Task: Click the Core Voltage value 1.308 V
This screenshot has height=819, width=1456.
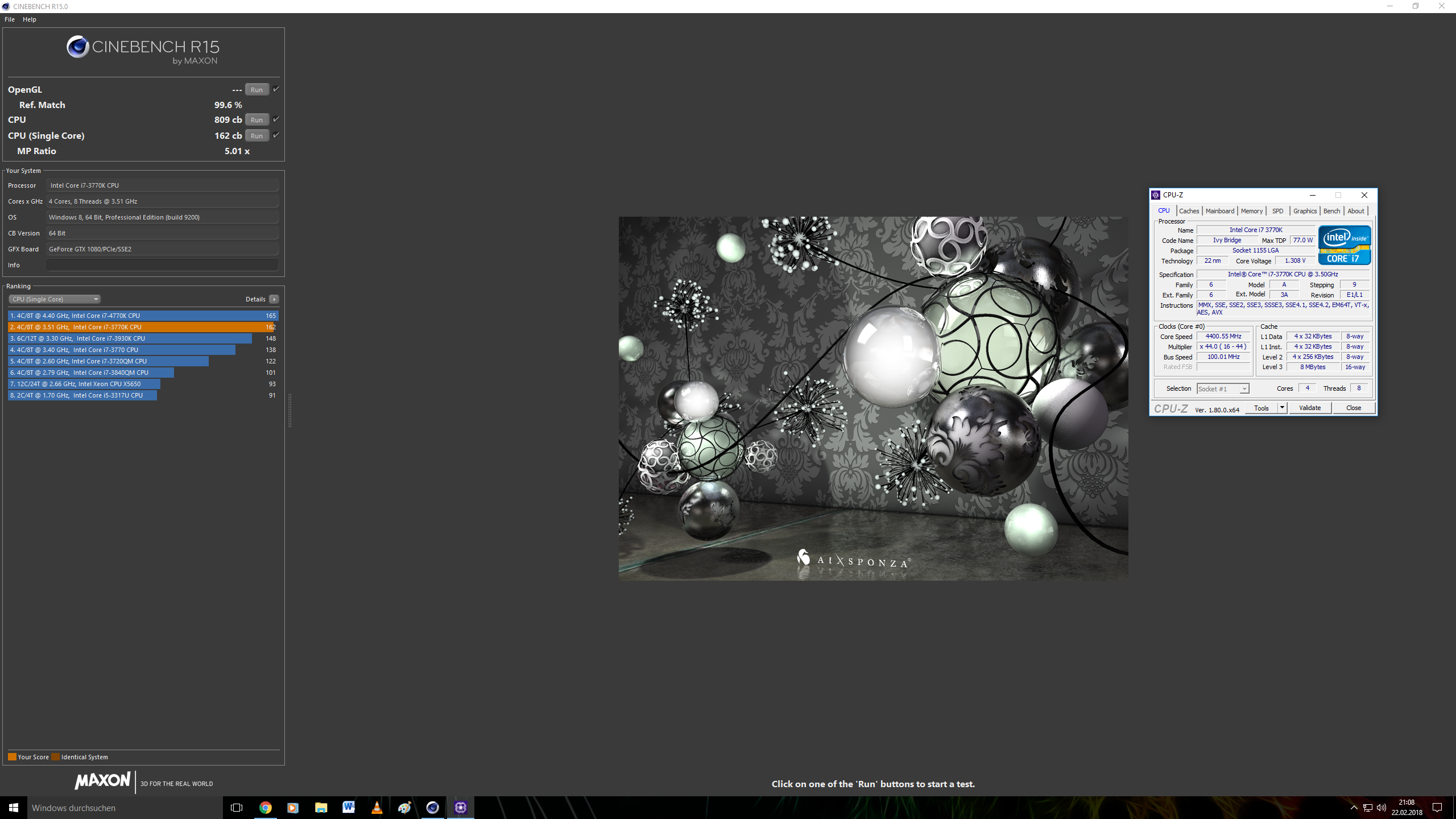Action: (x=1295, y=260)
